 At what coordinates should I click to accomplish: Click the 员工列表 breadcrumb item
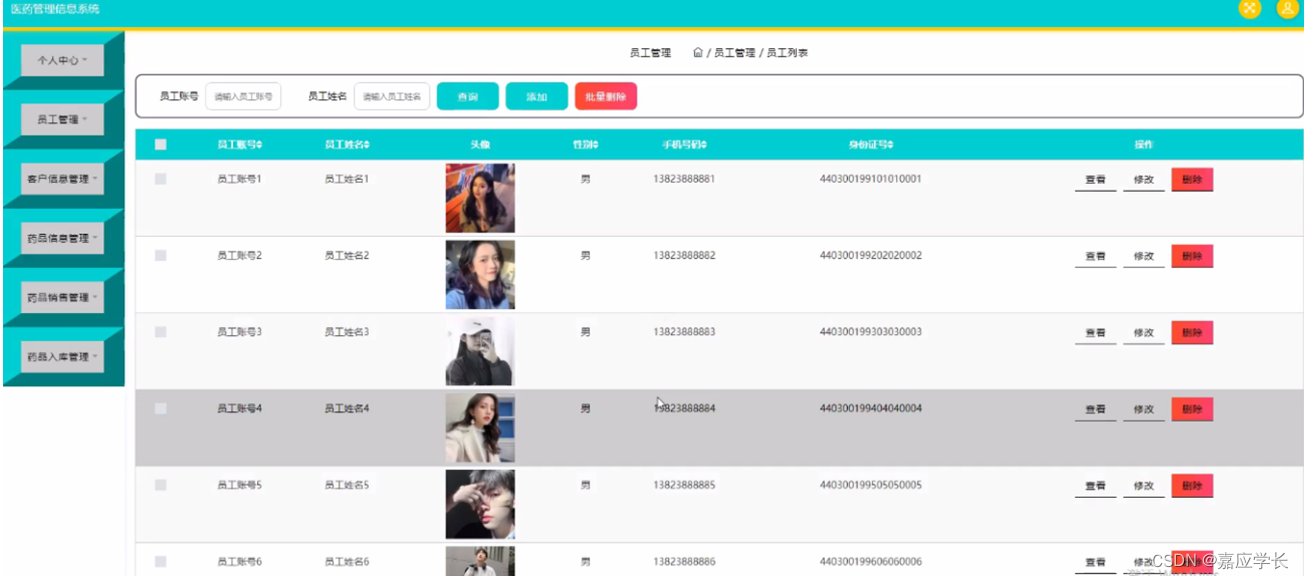787,53
